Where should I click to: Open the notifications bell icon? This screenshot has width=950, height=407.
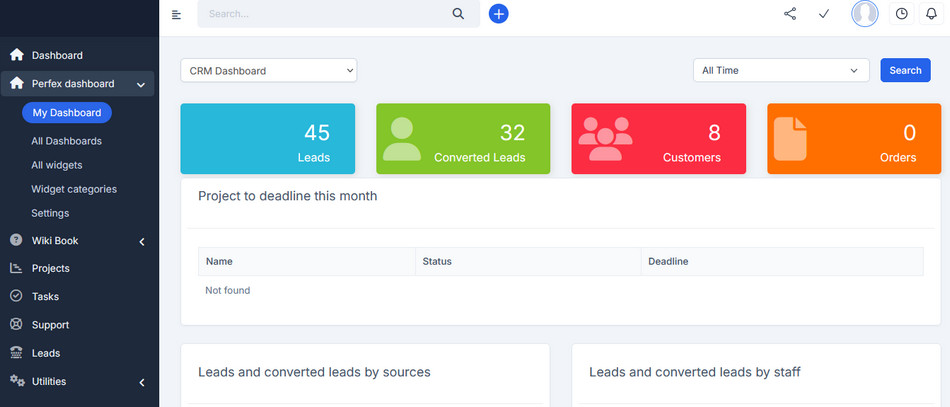click(x=932, y=14)
